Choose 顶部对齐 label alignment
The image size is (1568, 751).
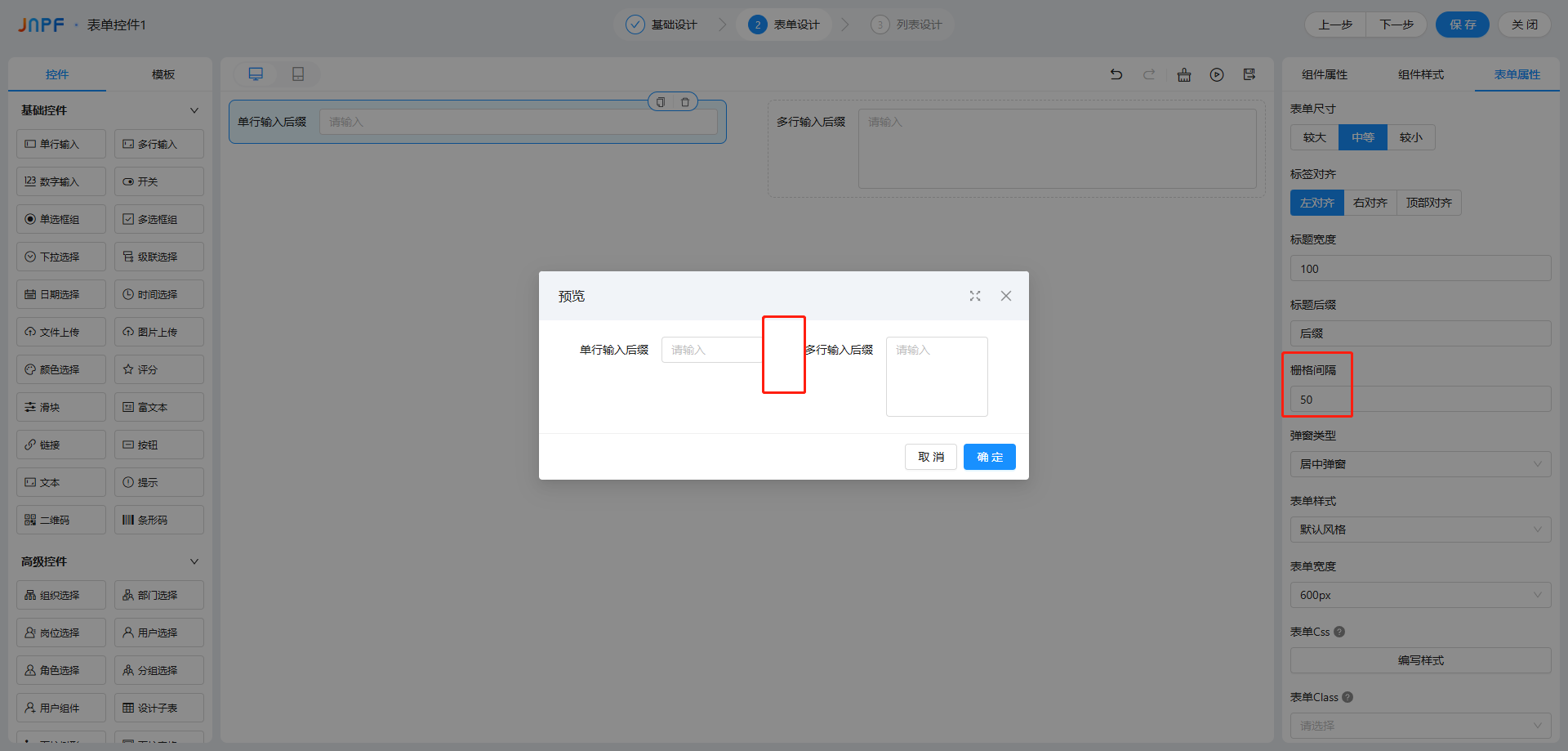(1429, 203)
